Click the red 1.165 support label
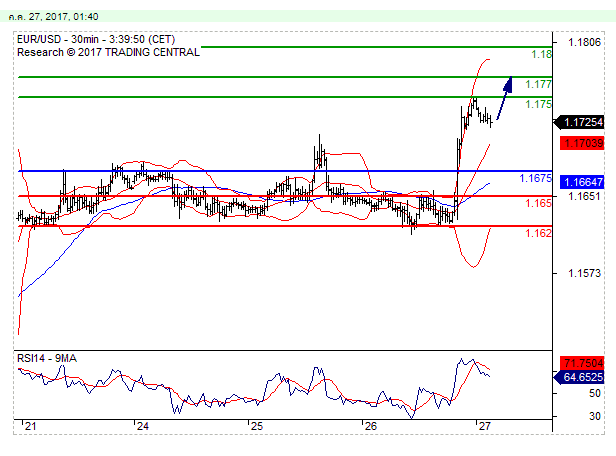This screenshot has height=456, width=616. point(539,203)
